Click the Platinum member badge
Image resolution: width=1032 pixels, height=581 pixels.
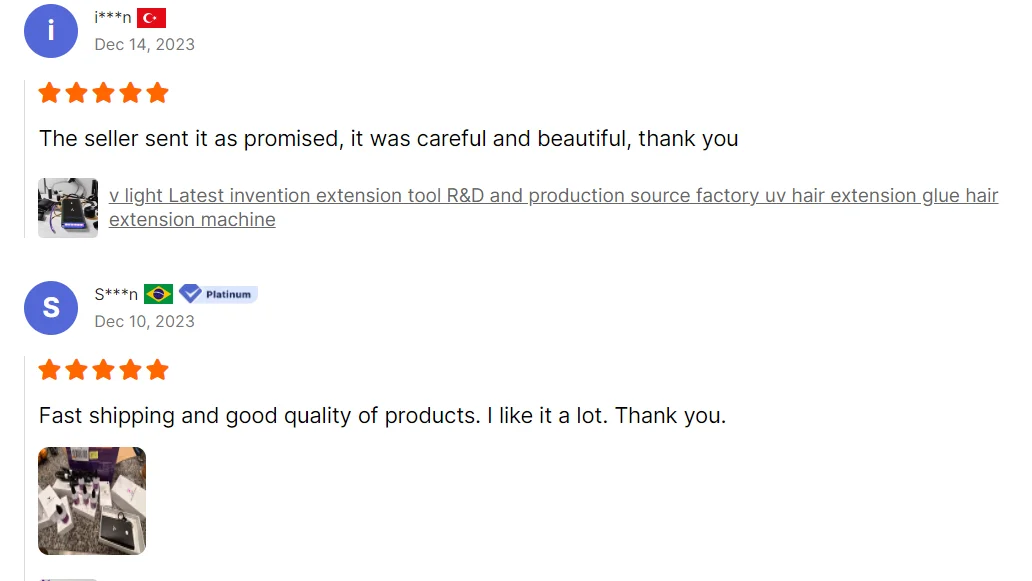(219, 294)
